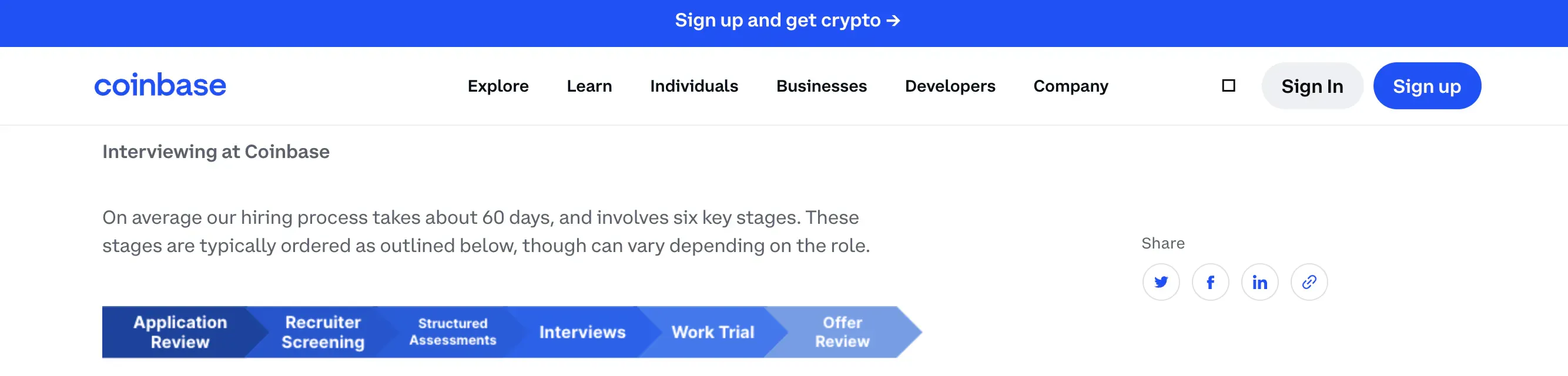
Task: Share the page on Facebook
Action: 1210,281
